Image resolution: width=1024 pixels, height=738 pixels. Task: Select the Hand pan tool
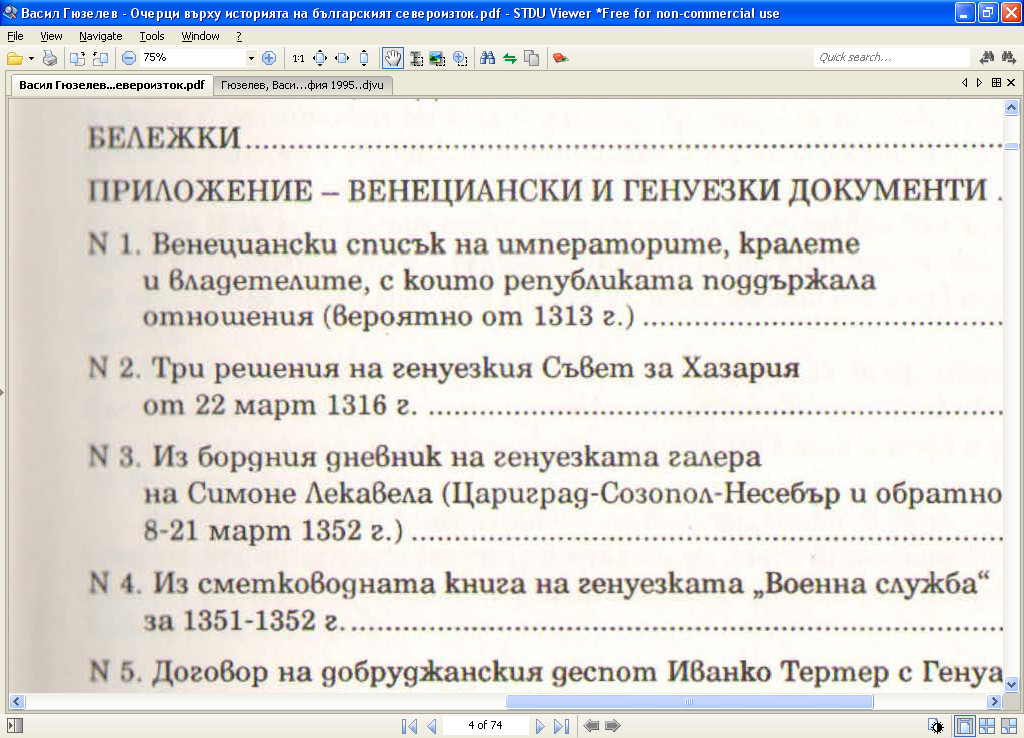coord(393,58)
